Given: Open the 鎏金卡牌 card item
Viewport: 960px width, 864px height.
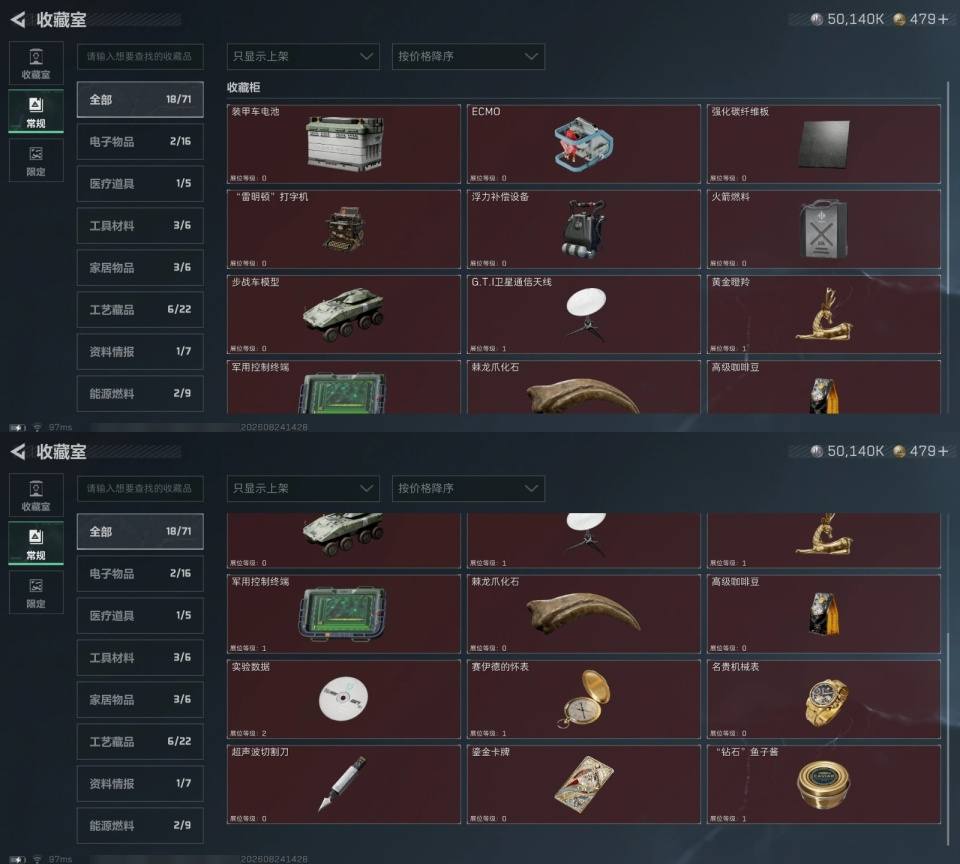Looking at the screenshot, I should (583, 784).
